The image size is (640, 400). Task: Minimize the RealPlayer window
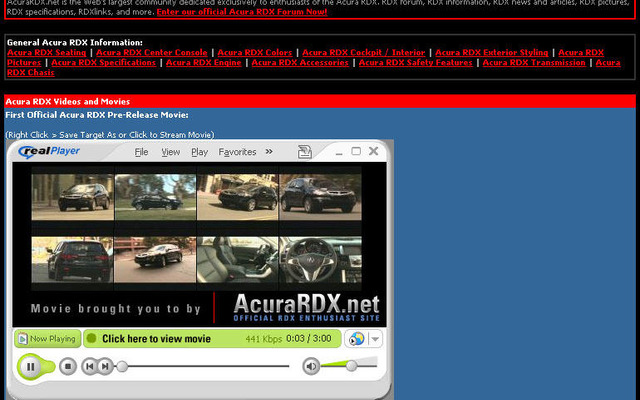point(338,153)
